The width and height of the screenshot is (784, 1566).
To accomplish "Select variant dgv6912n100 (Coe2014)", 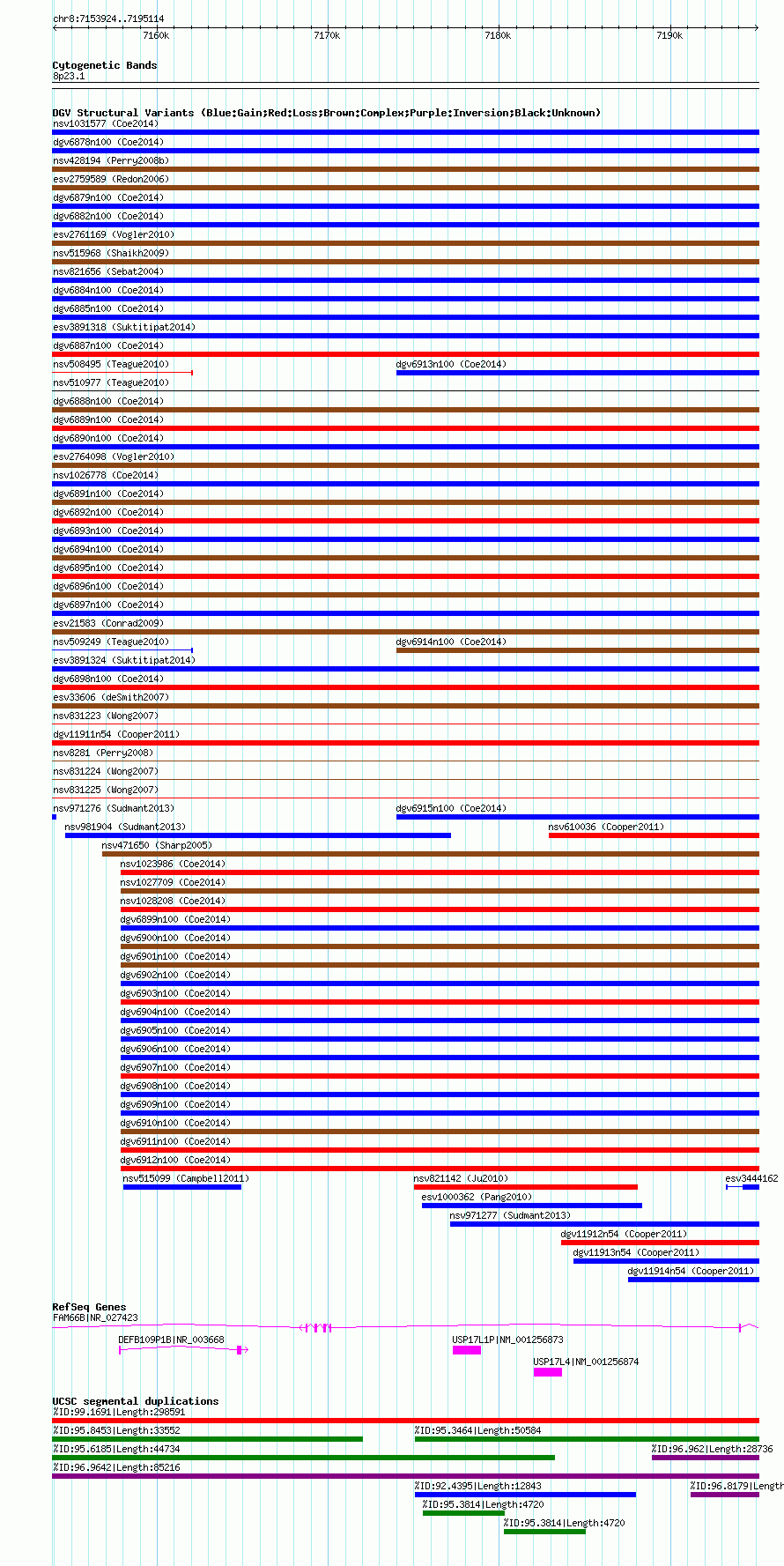I will pos(440,1169).
